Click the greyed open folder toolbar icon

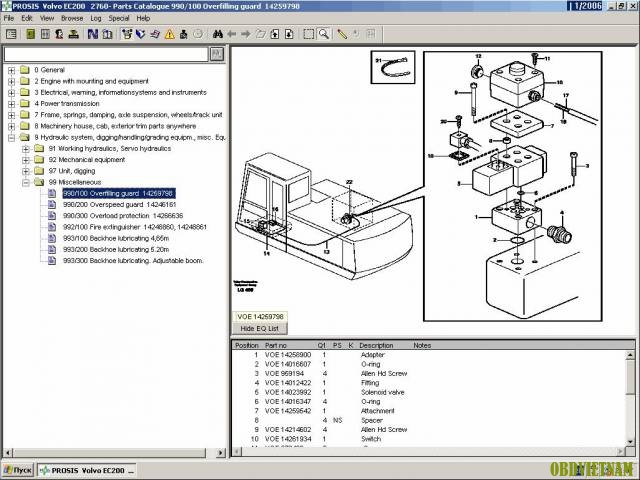click(260, 34)
